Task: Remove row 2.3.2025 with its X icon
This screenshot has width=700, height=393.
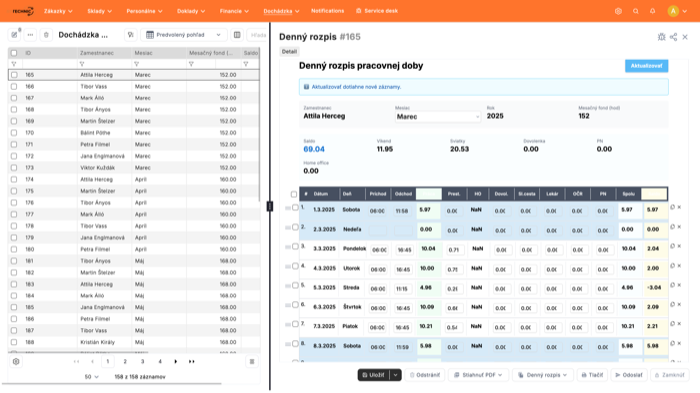Action: tap(679, 227)
